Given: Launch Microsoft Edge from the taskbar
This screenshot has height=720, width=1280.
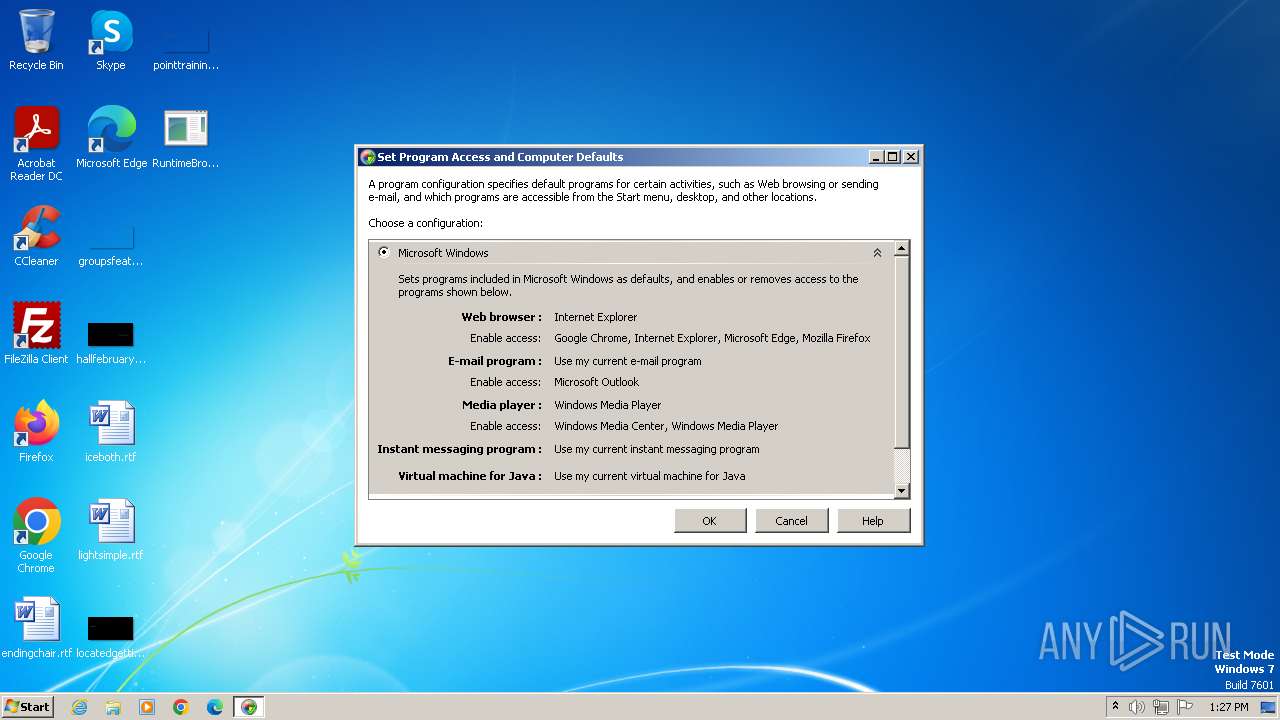Looking at the screenshot, I should [215, 707].
